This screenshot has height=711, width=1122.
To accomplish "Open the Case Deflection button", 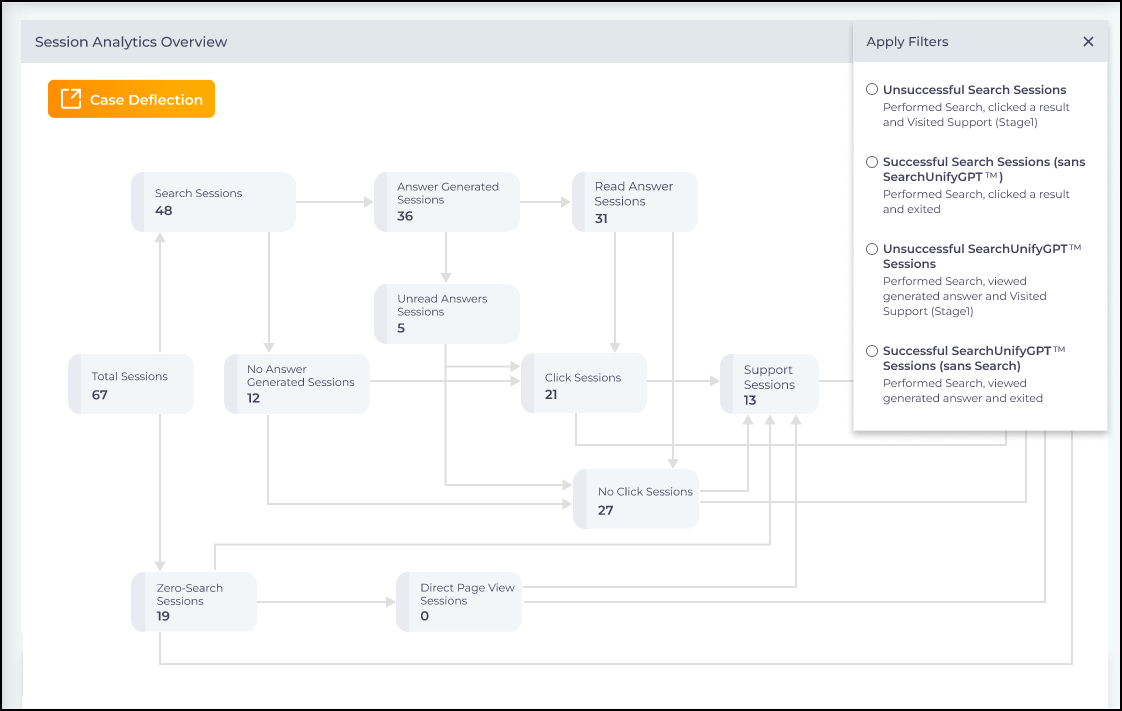I will pos(131,99).
